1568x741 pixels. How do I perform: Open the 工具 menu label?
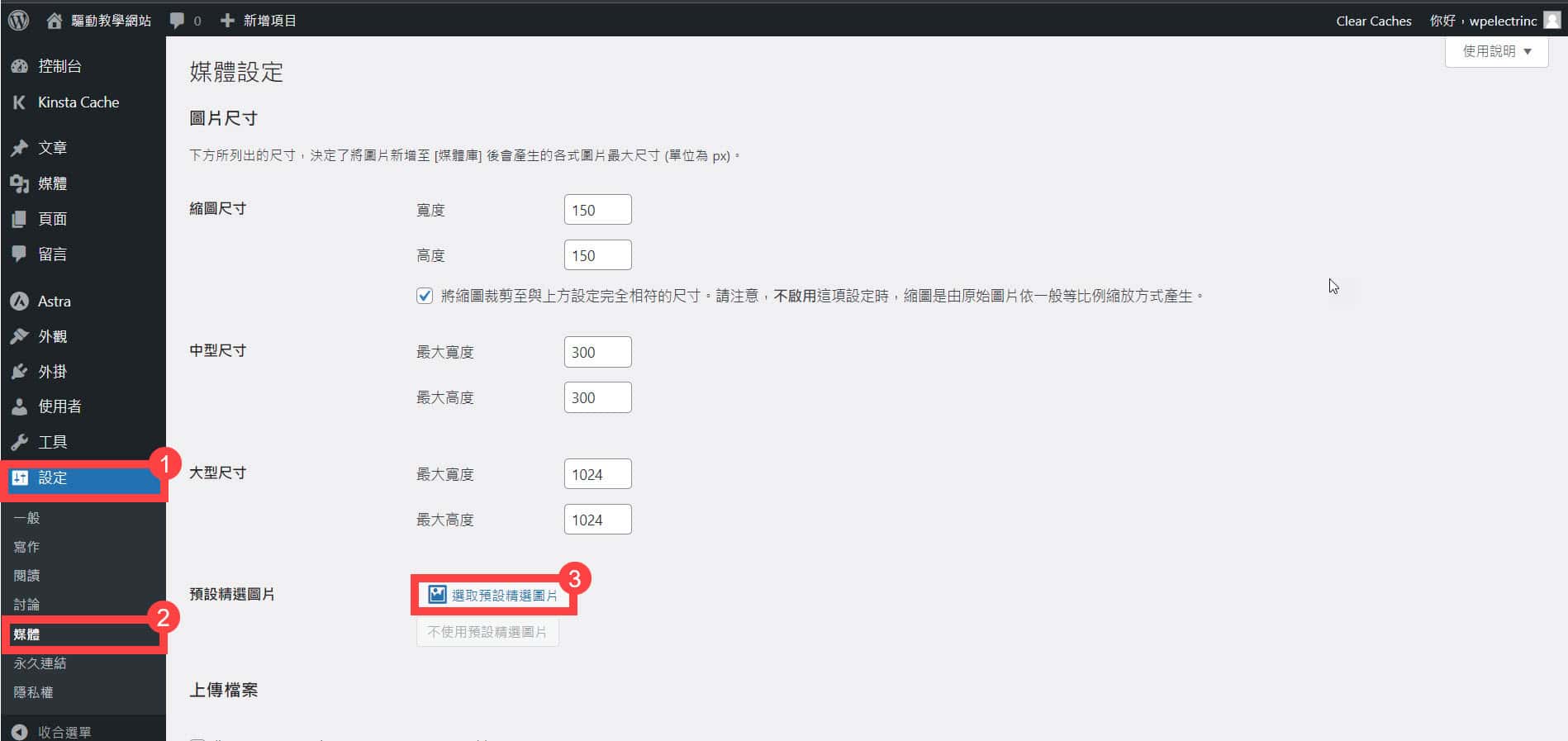click(53, 442)
